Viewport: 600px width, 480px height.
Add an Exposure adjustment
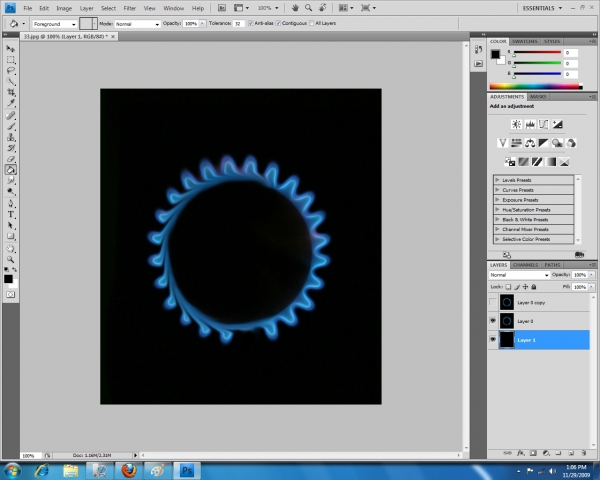coord(557,124)
